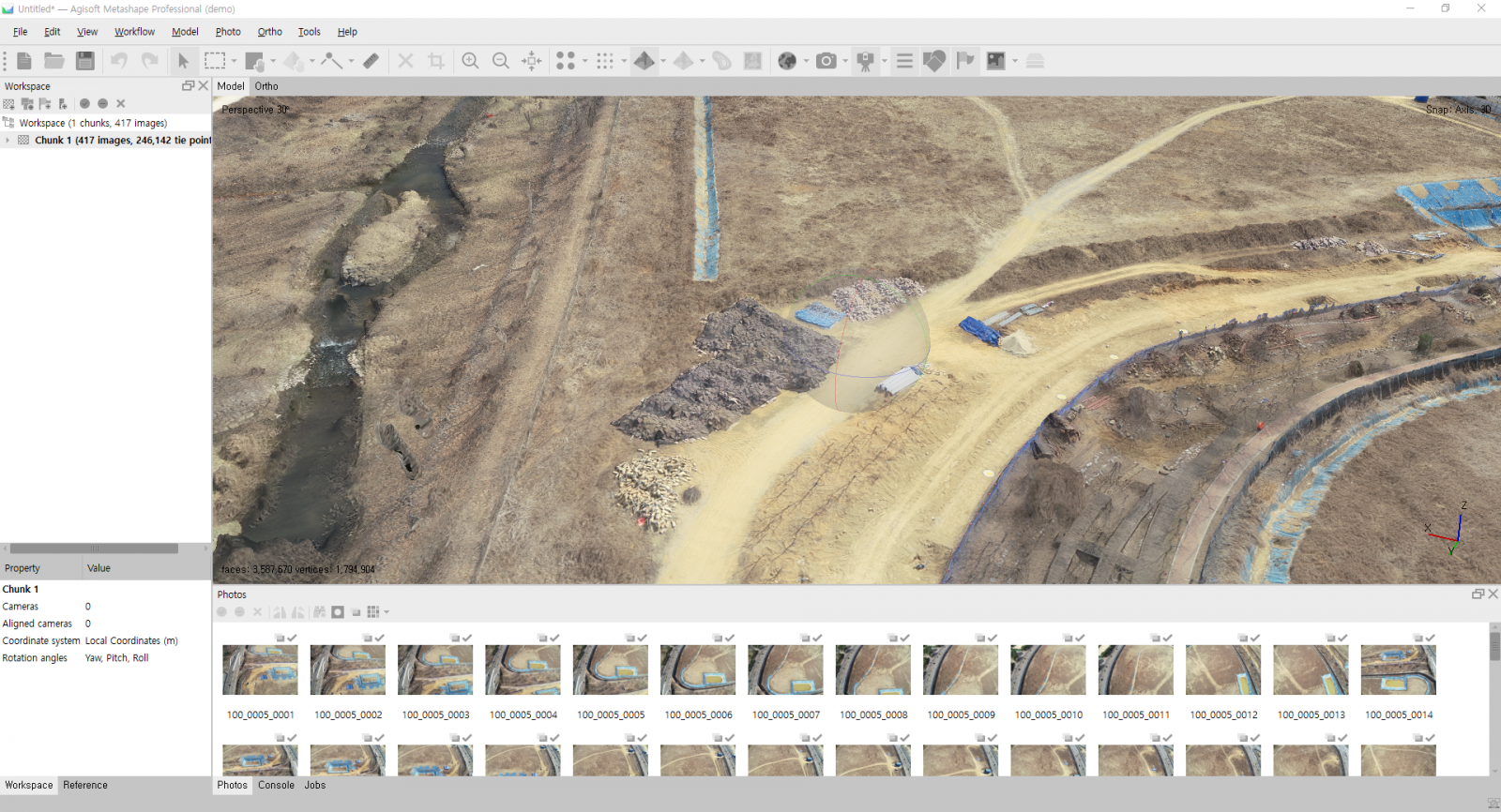Open the Workflow menu
Screen dimensions: 1501x812
pyautogui.click(x=134, y=32)
